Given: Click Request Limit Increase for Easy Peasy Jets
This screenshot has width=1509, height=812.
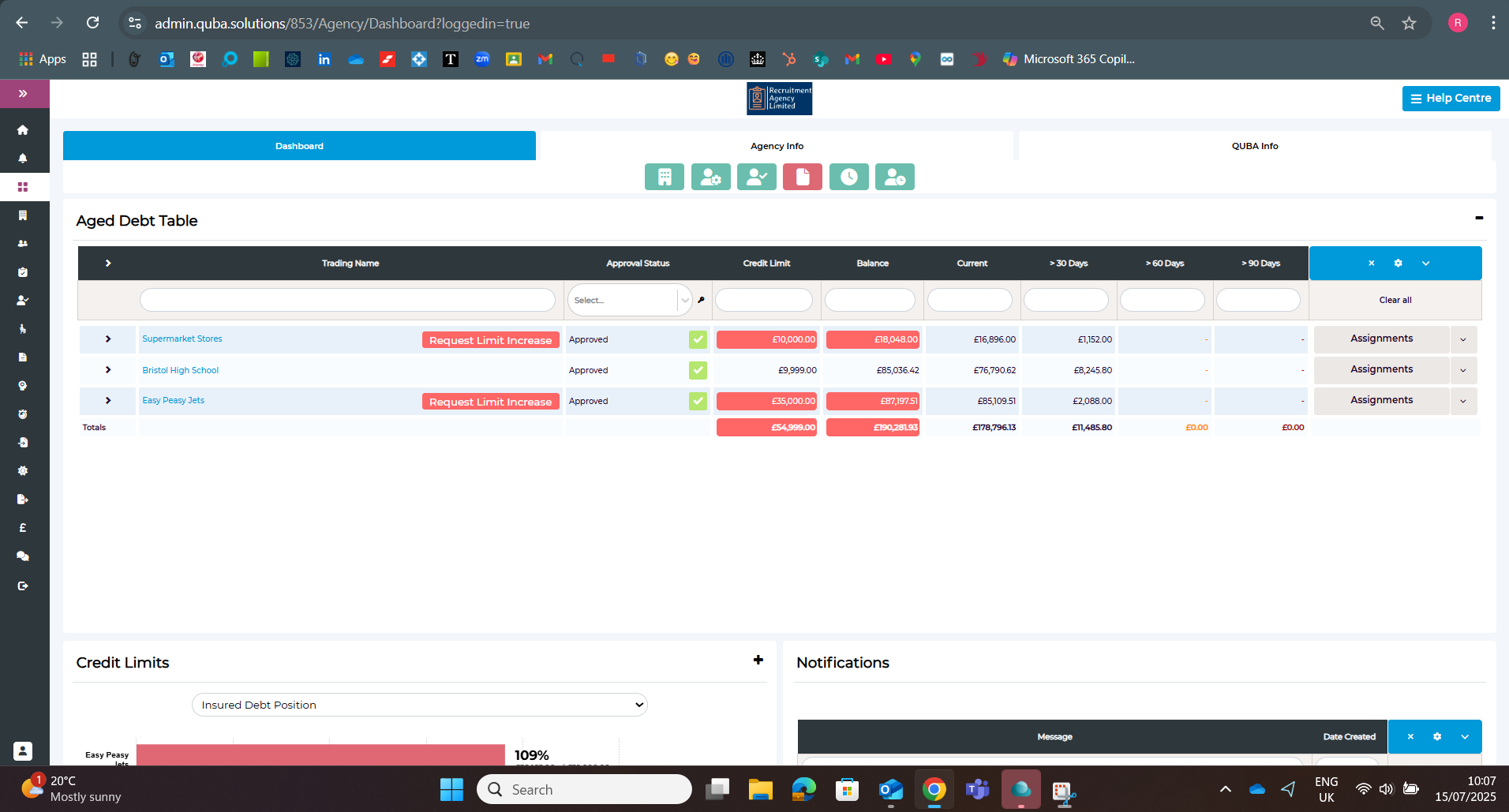Looking at the screenshot, I should [490, 401].
